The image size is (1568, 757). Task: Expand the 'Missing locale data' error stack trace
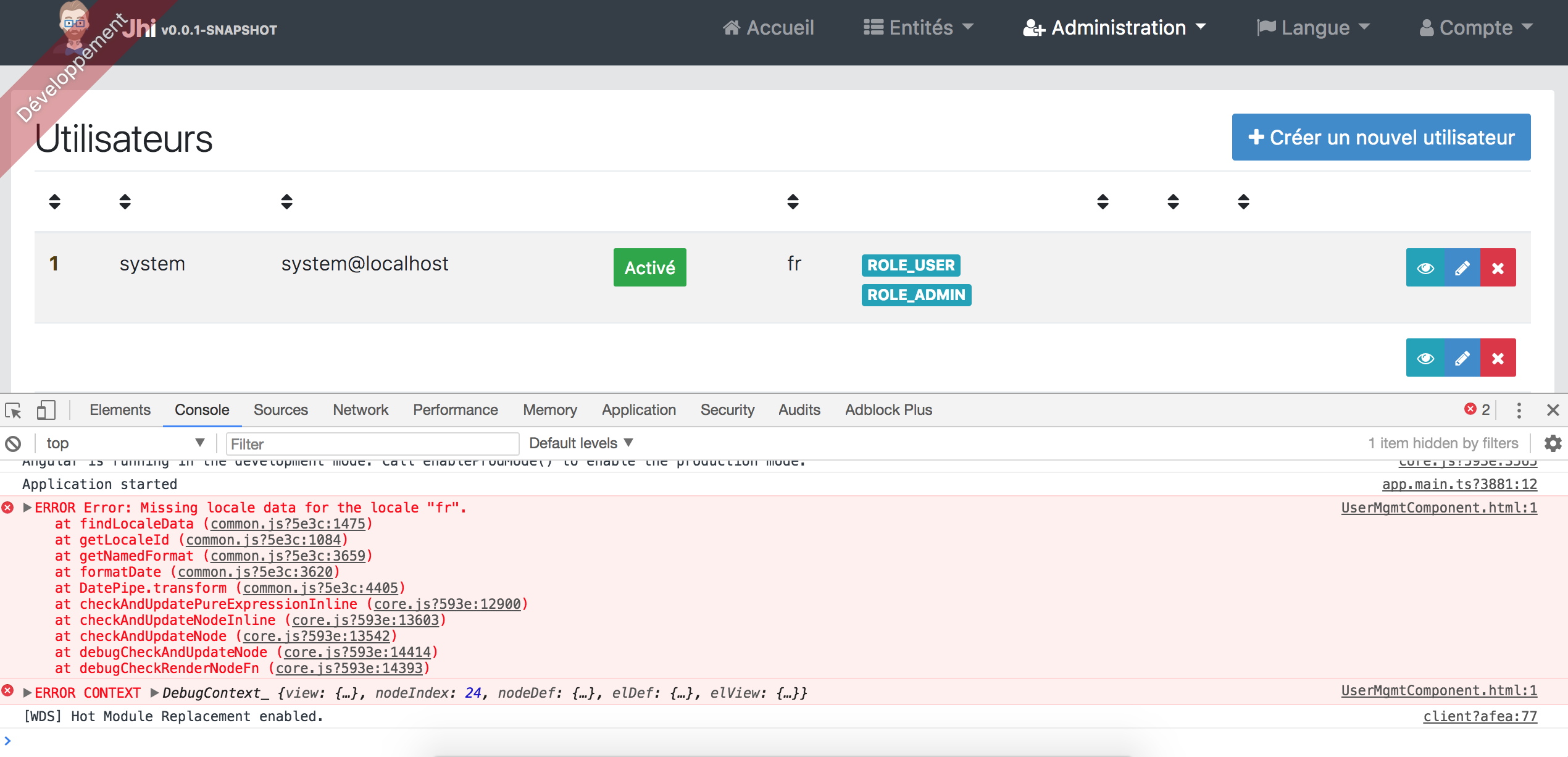click(x=27, y=507)
